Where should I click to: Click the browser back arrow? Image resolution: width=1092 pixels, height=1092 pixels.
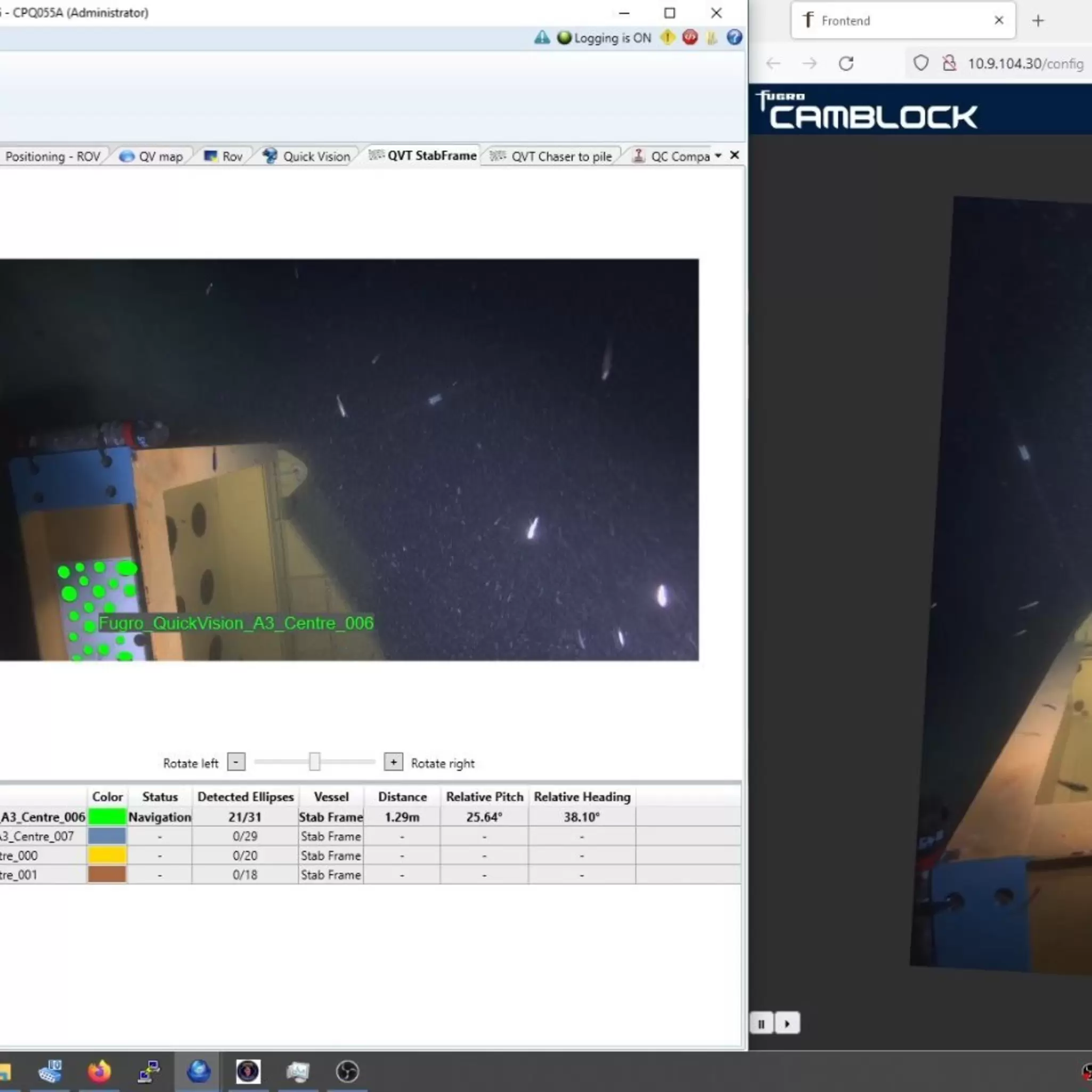[772, 63]
